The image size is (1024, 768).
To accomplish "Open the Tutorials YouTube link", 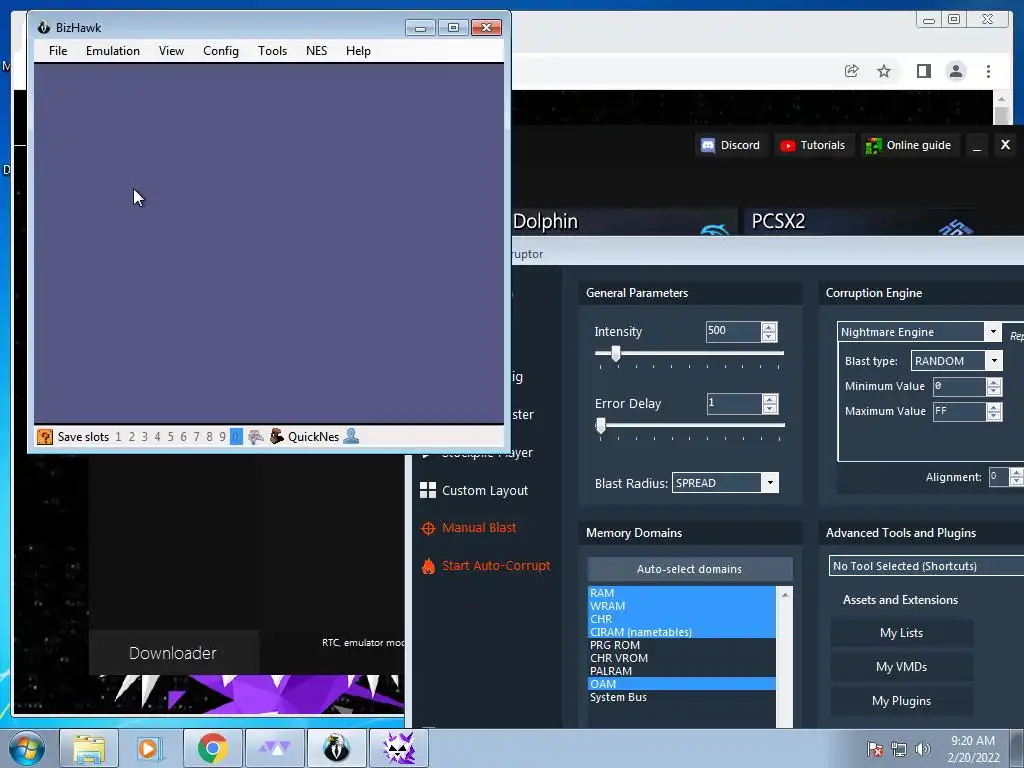I will coord(813,145).
